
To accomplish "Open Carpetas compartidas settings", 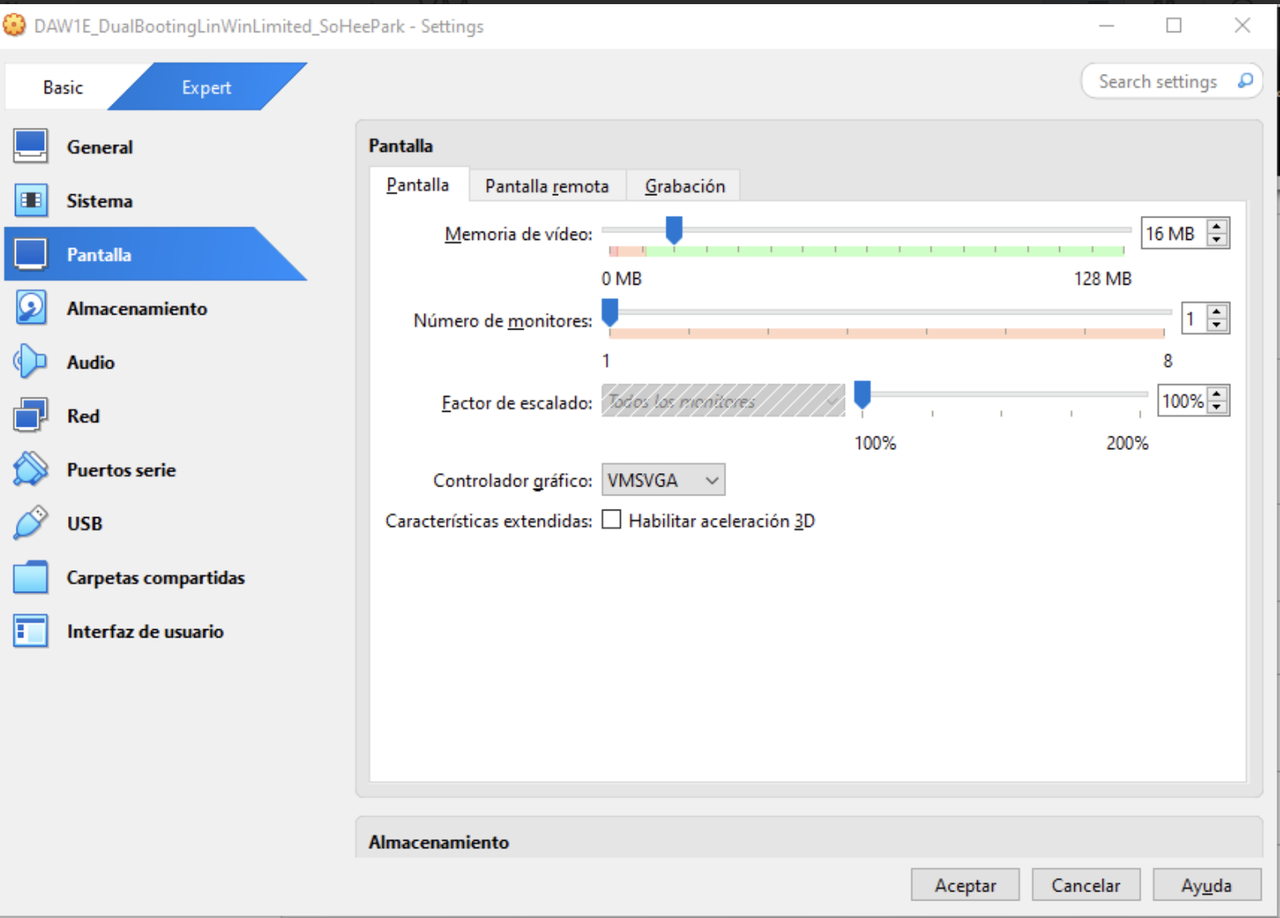I will pos(155,577).
